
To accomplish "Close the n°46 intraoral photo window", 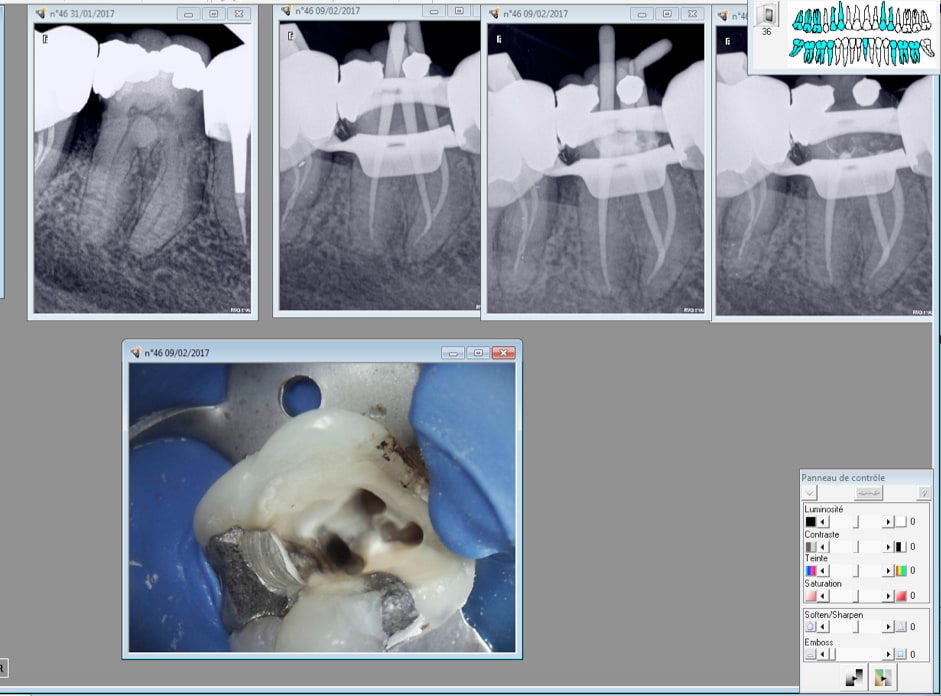I will (504, 353).
